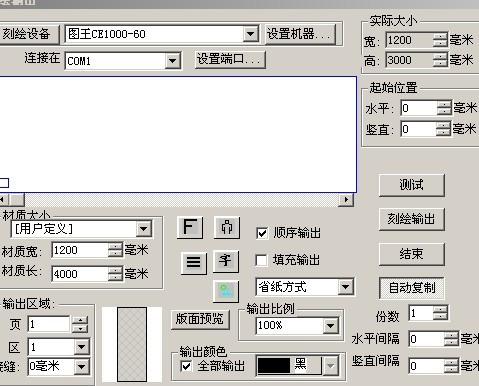This screenshot has height=386, width=479.
Task: Click the 份数 copies field
Action: tap(422, 314)
